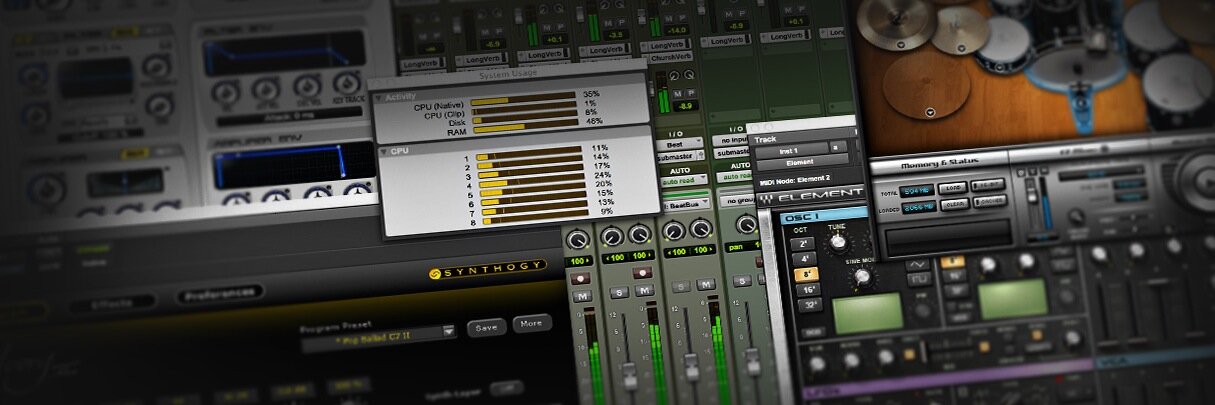The height and width of the screenshot is (405, 1215).
Task: Select the 32' octave button in OSC 1
Action: click(809, 306)
